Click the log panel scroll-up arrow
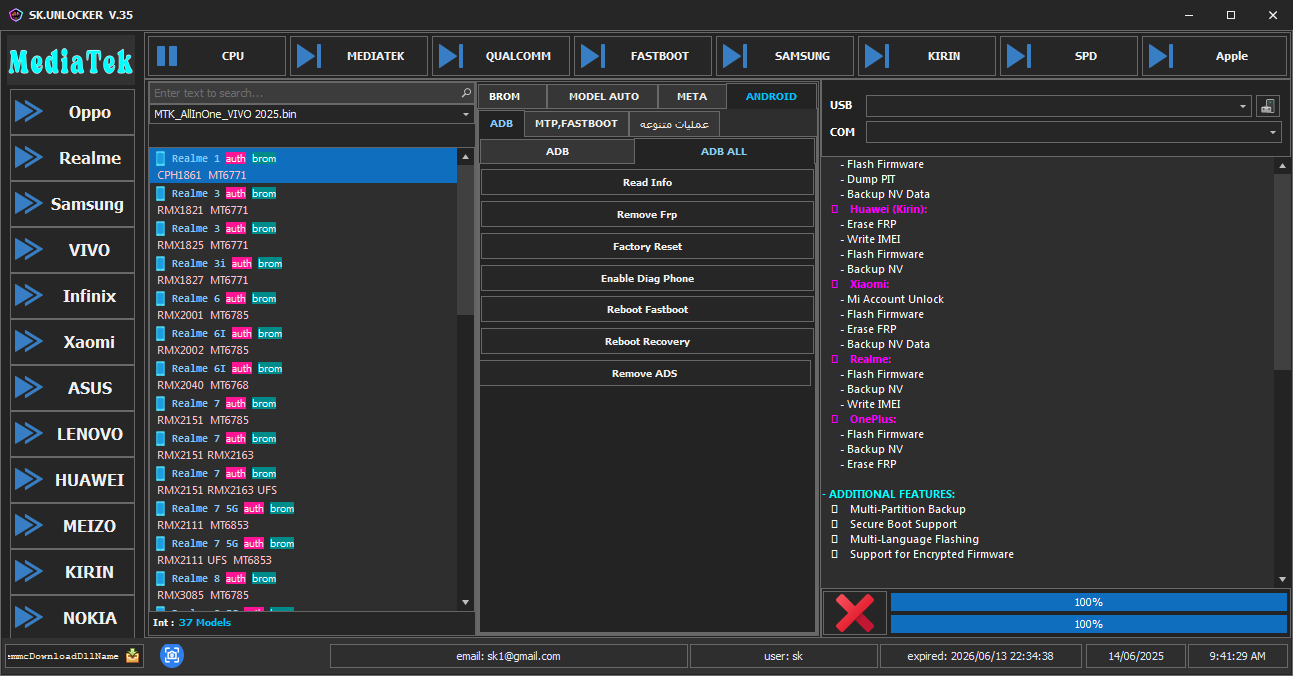The height and width of the screenshot is (676, 1293). coord(1283,165)
